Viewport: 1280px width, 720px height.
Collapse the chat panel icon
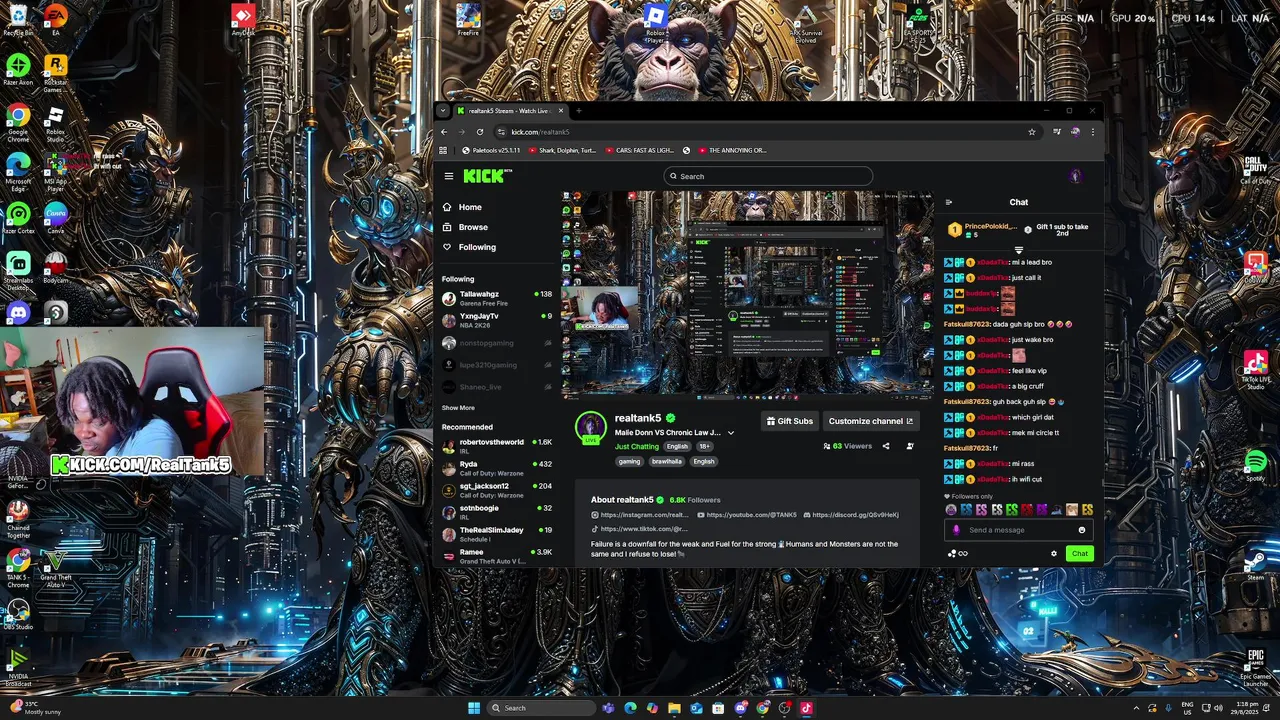pyautogui.click(x=949, y=202)
